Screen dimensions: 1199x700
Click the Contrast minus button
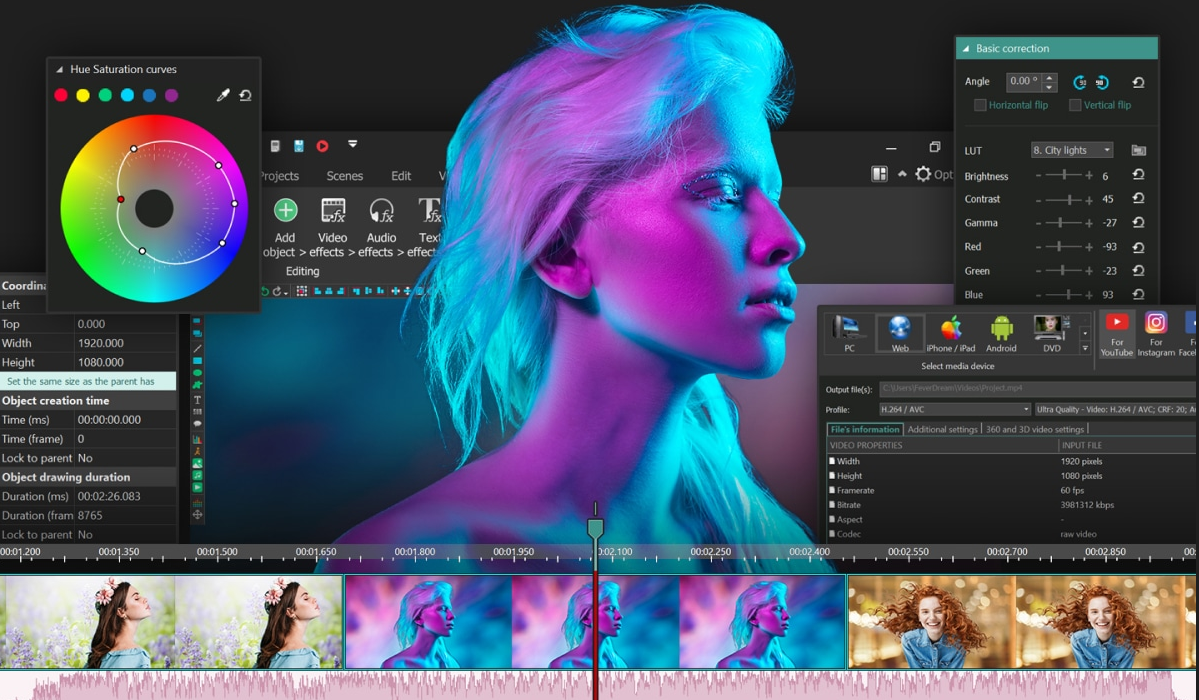(1038, 200)
